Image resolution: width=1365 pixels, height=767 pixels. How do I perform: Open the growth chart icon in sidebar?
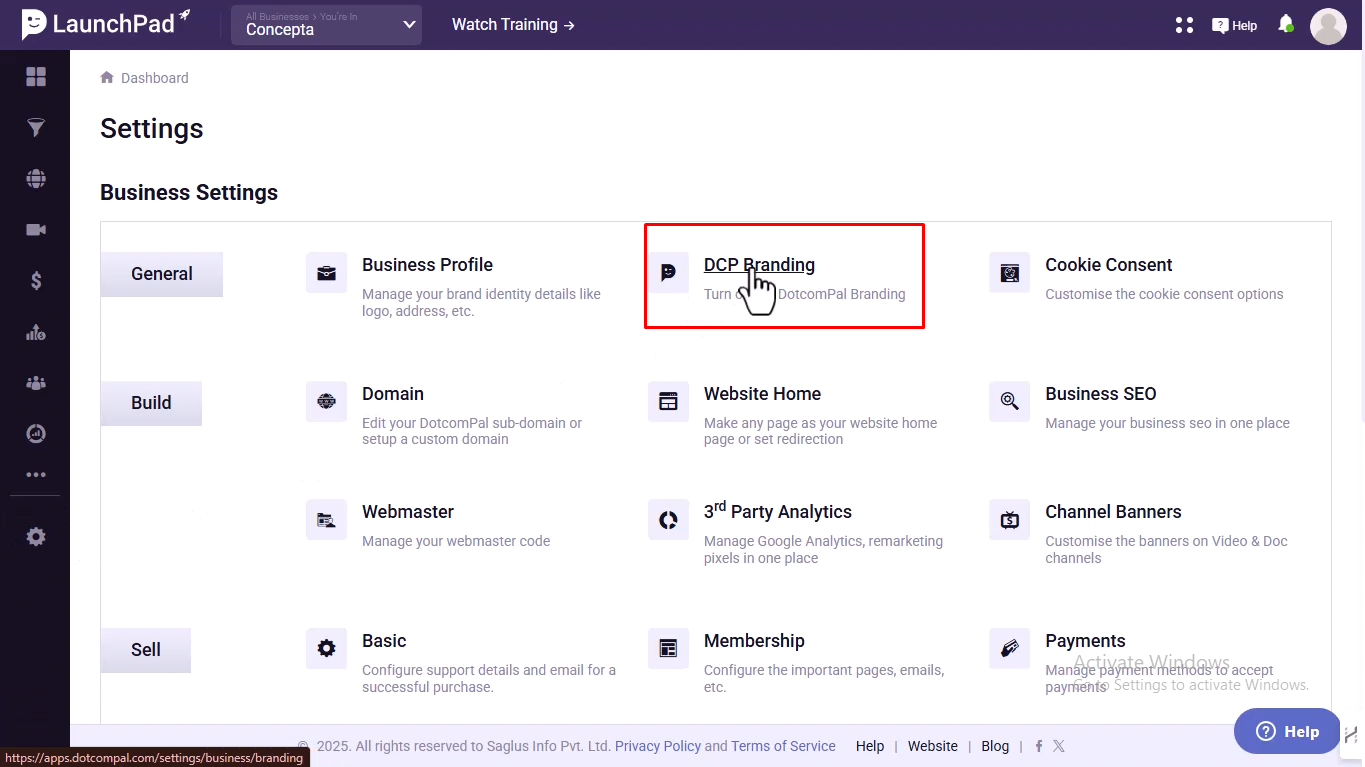point(36,333)
